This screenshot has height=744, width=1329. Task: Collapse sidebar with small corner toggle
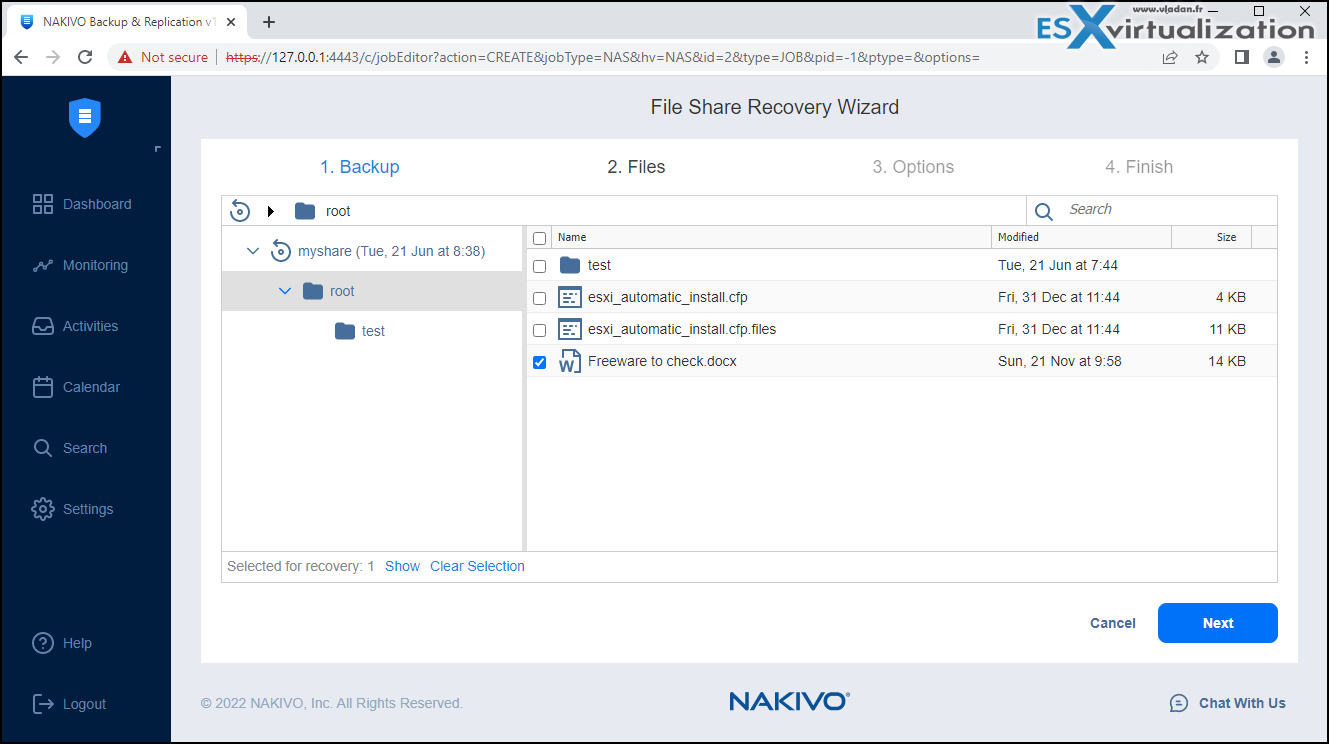coord(157,149)
